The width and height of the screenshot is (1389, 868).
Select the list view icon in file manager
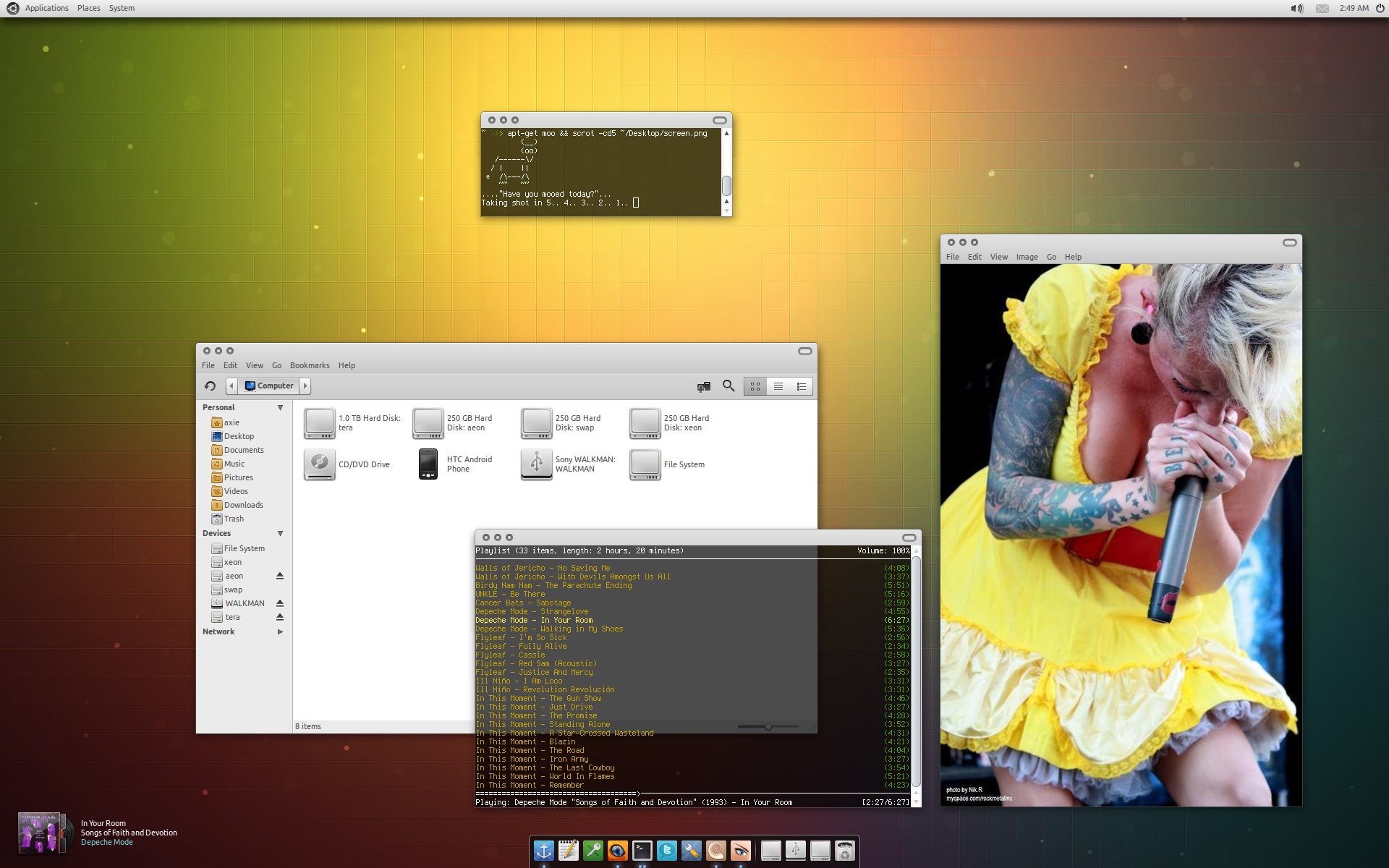pos(778,386)
